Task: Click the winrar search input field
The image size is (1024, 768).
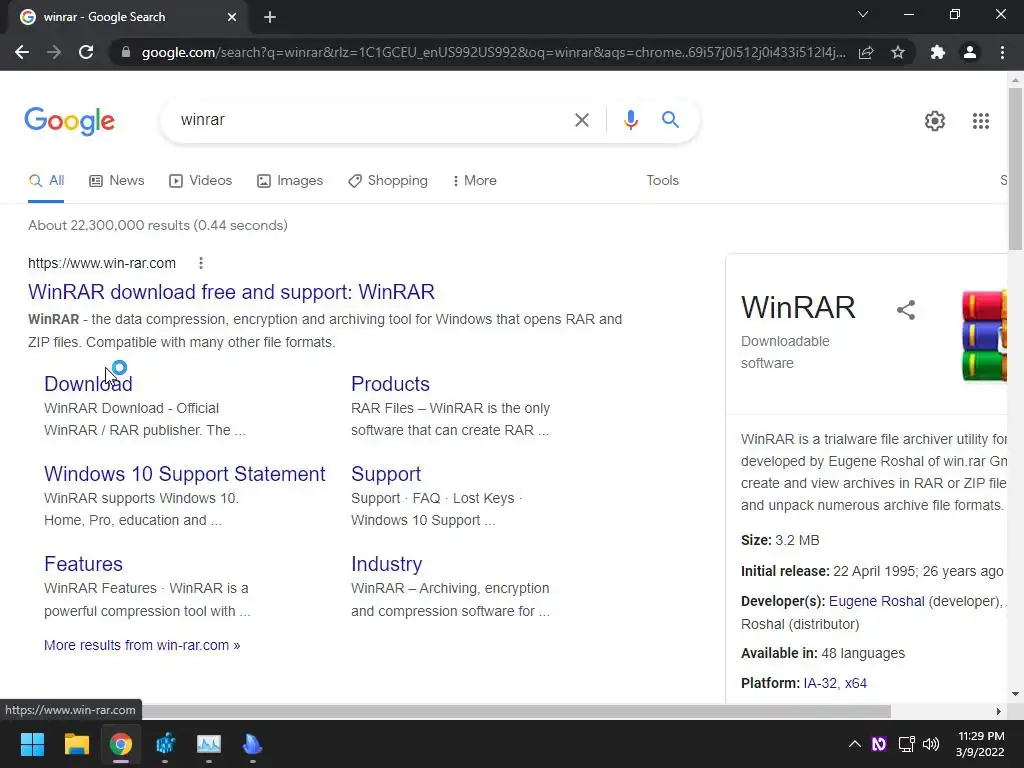Action: (x=372, y=120)
